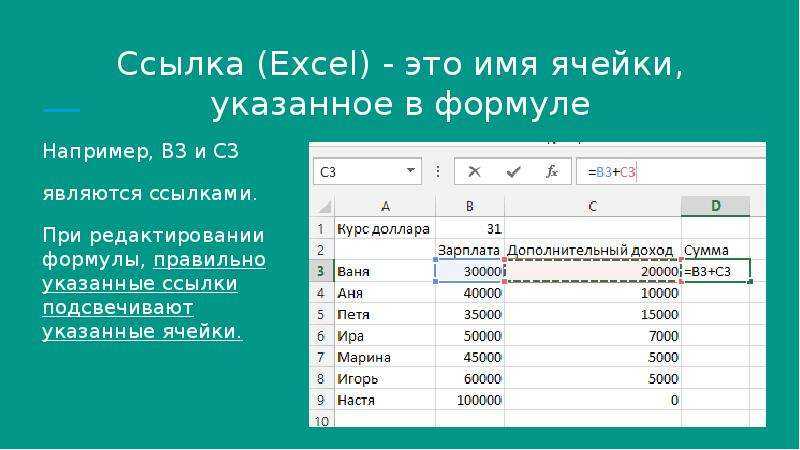Click the name cell 'Ира'

click(x=385, y=336)
